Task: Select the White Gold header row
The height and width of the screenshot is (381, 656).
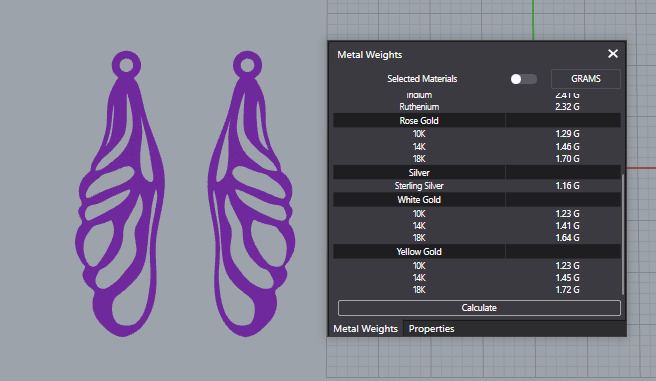Action: [x=477, y=199]
